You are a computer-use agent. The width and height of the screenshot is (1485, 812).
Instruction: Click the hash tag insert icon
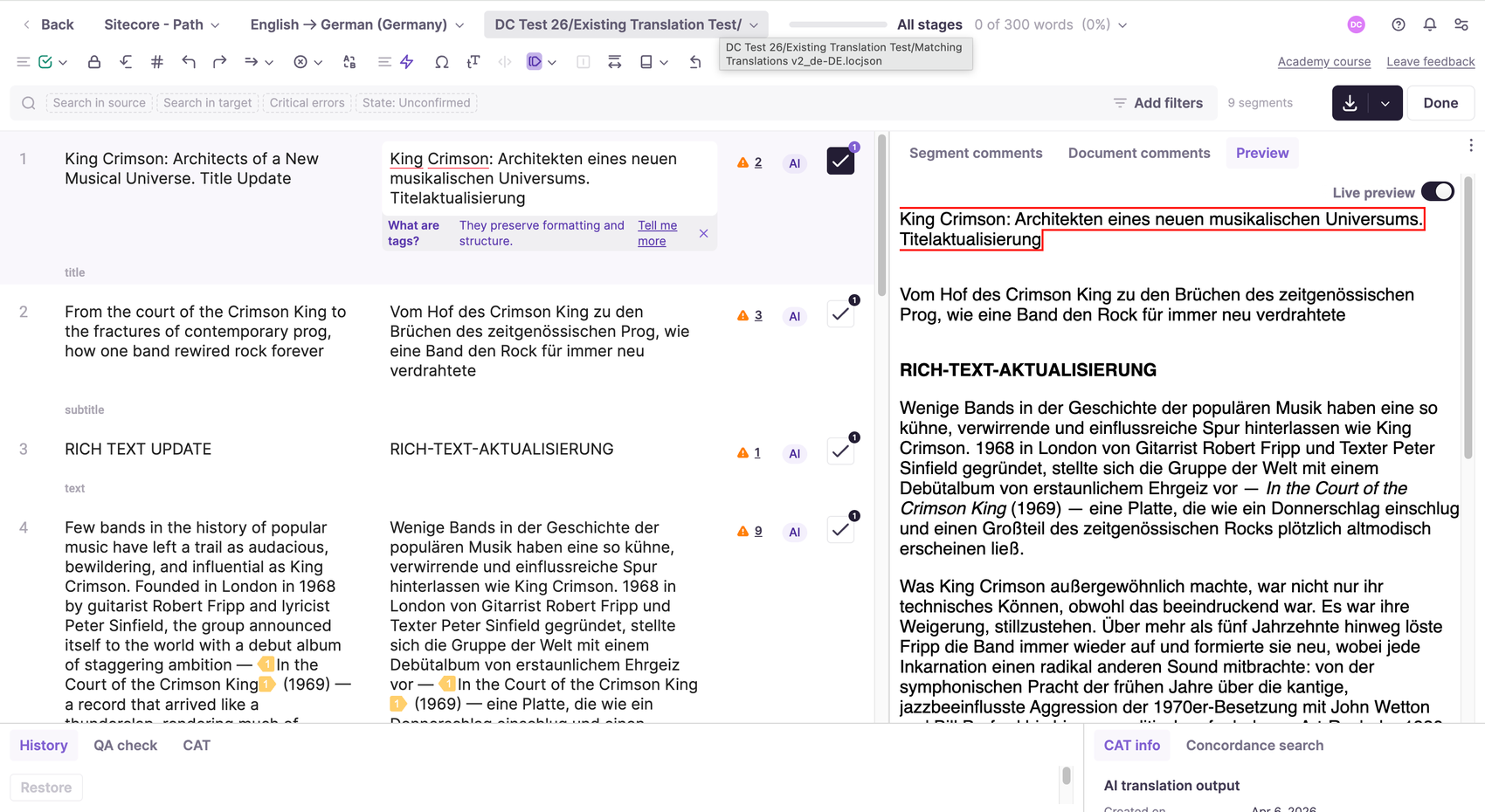click(x=157, y=62)
